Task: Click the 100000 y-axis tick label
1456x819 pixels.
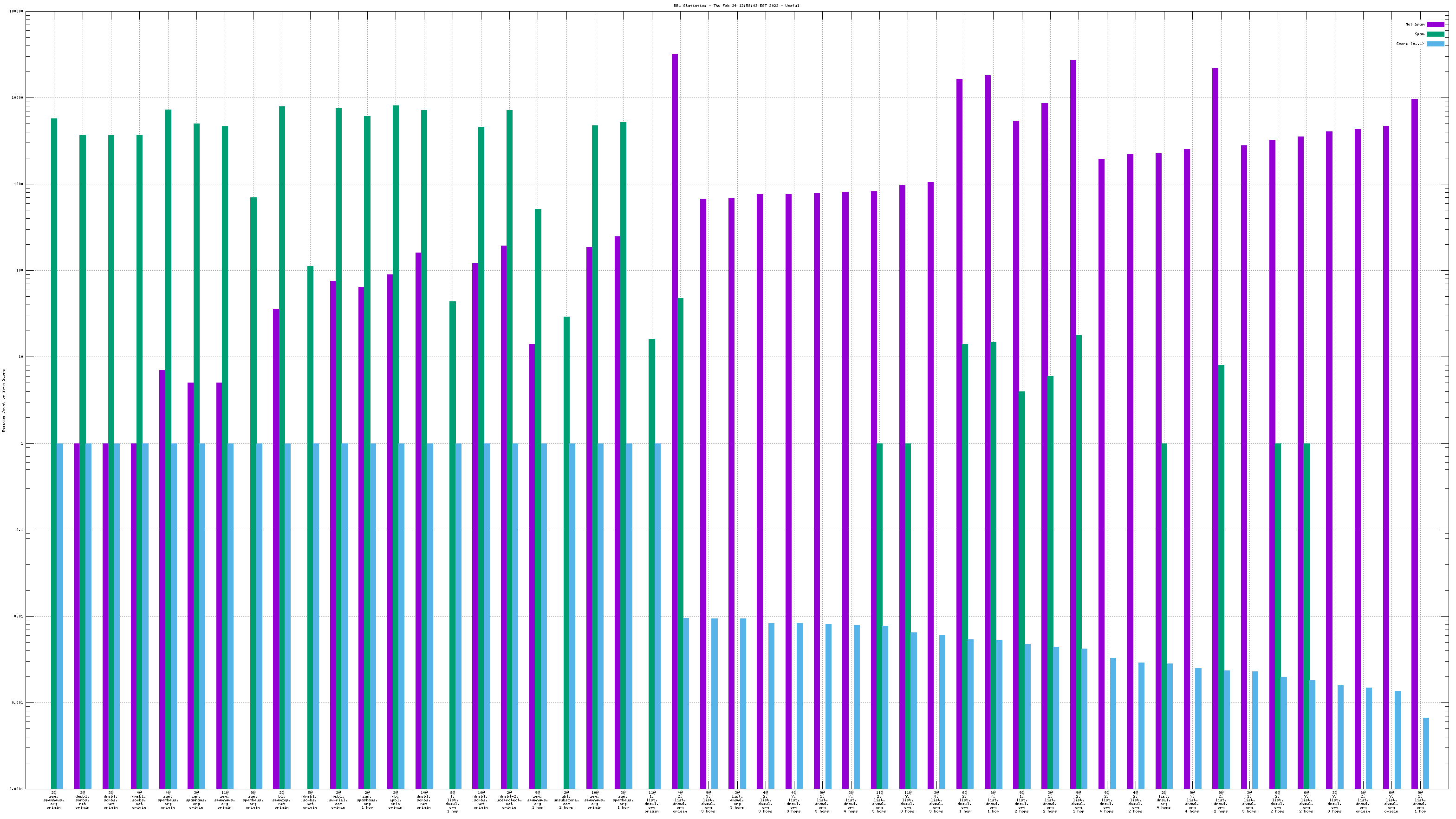Action: (x=16, y=11)
